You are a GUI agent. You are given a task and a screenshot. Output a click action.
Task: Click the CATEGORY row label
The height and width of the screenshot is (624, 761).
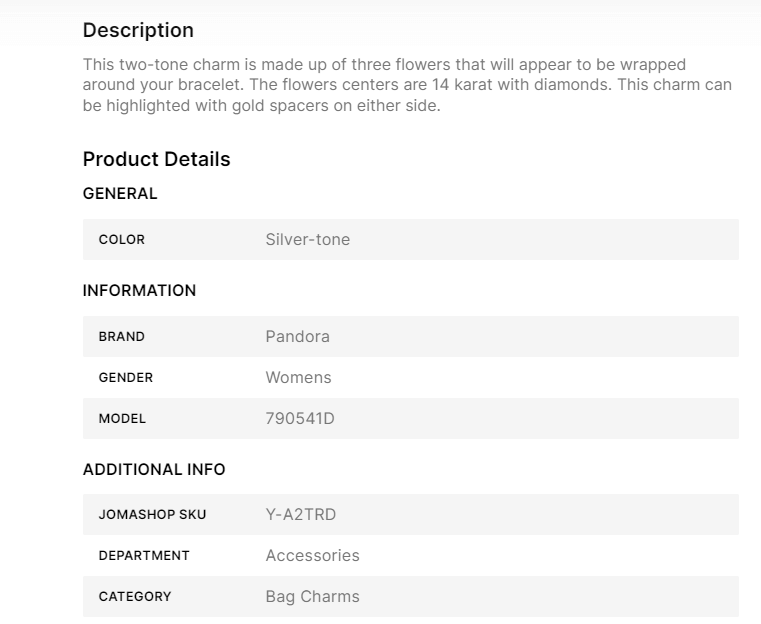point(134,597)
